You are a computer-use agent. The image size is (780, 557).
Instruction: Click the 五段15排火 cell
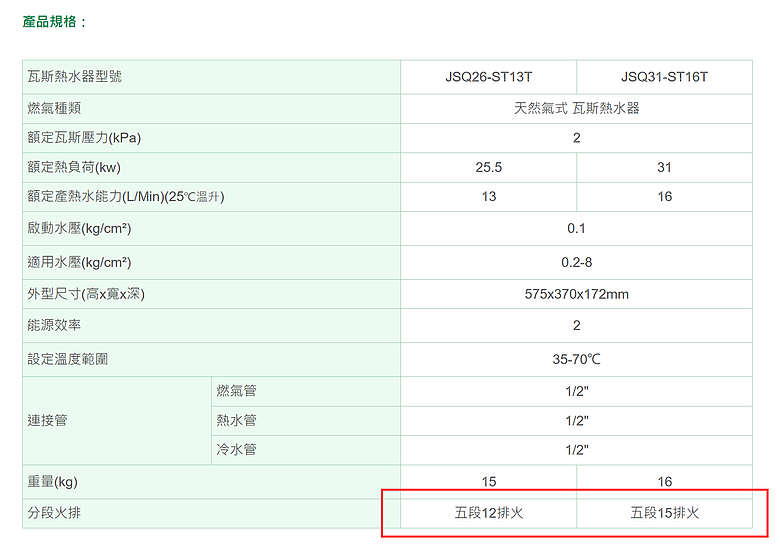pyautogui.click(x=664, y=513)
